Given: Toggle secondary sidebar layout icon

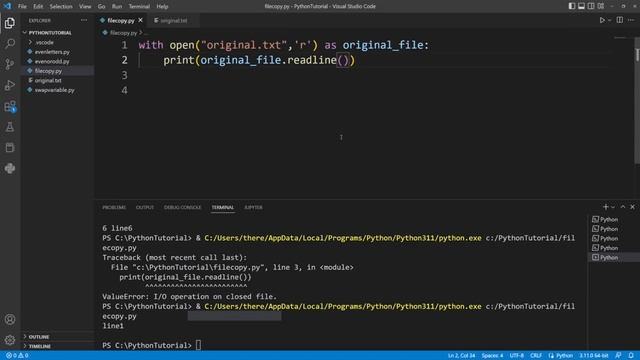Looking at the screenshot, I should click(x=591, y=6).
